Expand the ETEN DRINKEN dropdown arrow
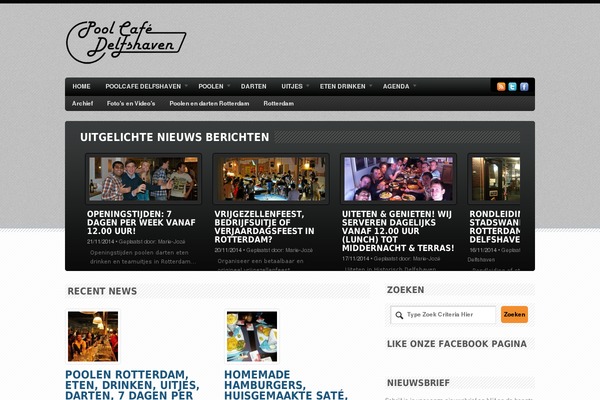The height and width of the screenshot is (400, 600). pyautogui.click(x=371, y=86)
